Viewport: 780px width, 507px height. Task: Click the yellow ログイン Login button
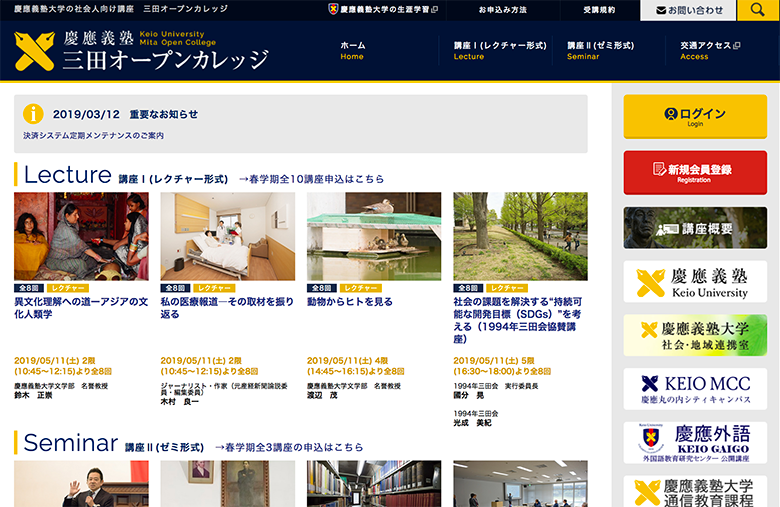point(695,116)
